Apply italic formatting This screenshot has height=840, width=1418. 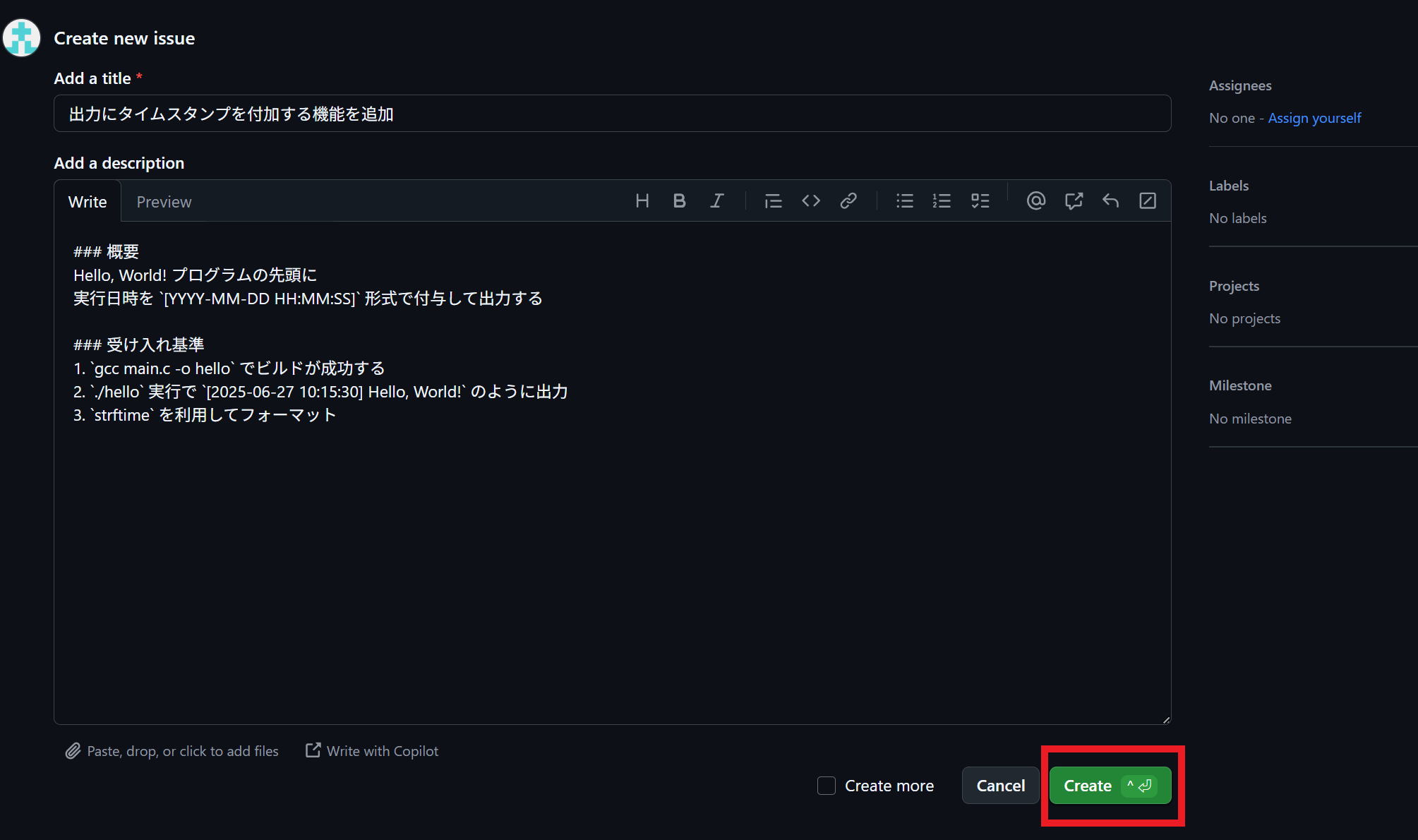pos(716,200)
